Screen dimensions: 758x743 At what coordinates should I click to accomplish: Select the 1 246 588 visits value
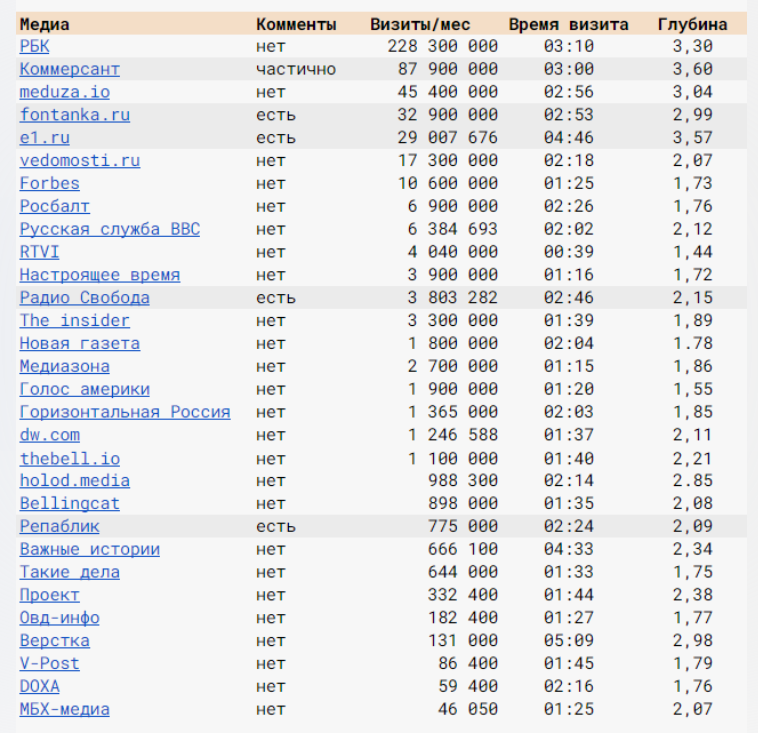coord(452,435)
